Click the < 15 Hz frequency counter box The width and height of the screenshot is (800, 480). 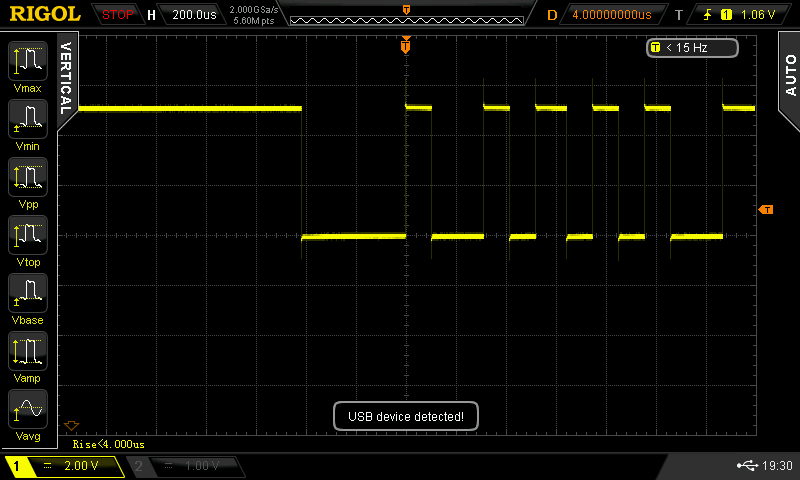692,48
